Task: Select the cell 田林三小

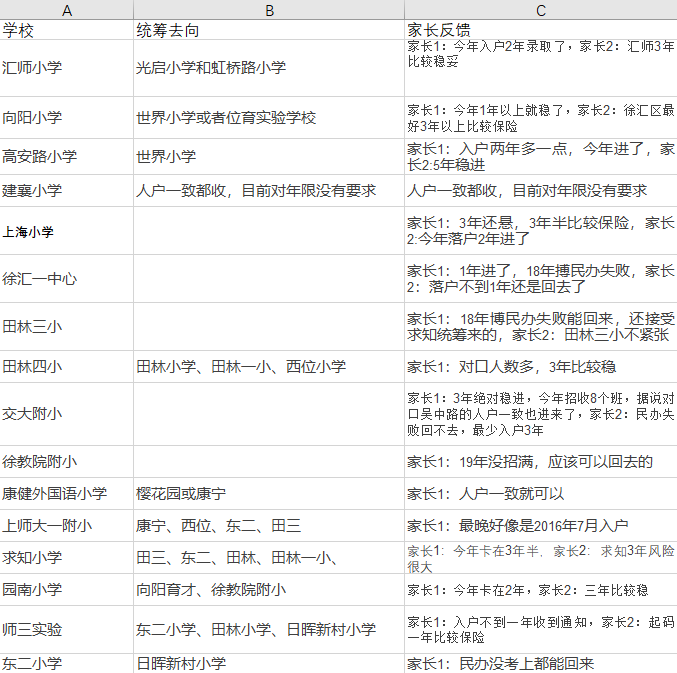Action: pyautogui.click(x=66, y=327)
